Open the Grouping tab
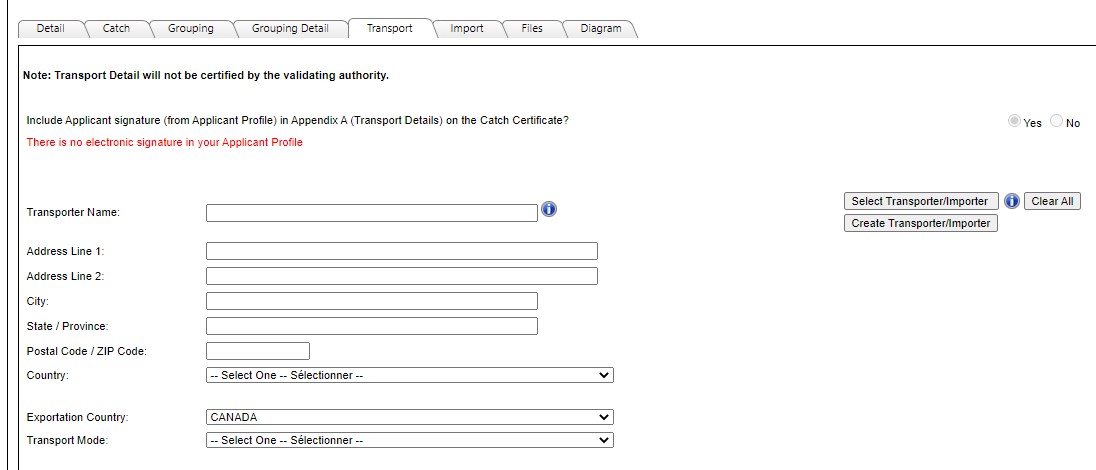The image size is (1096, 470). point(191,29)
